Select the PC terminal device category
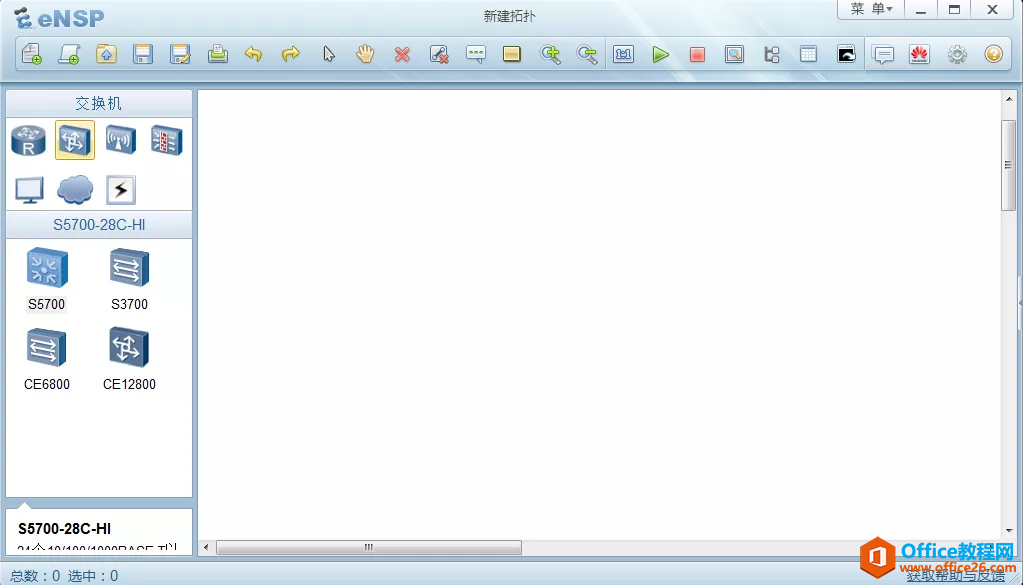The image size is (1023, 585). click(x=29, y=190)
